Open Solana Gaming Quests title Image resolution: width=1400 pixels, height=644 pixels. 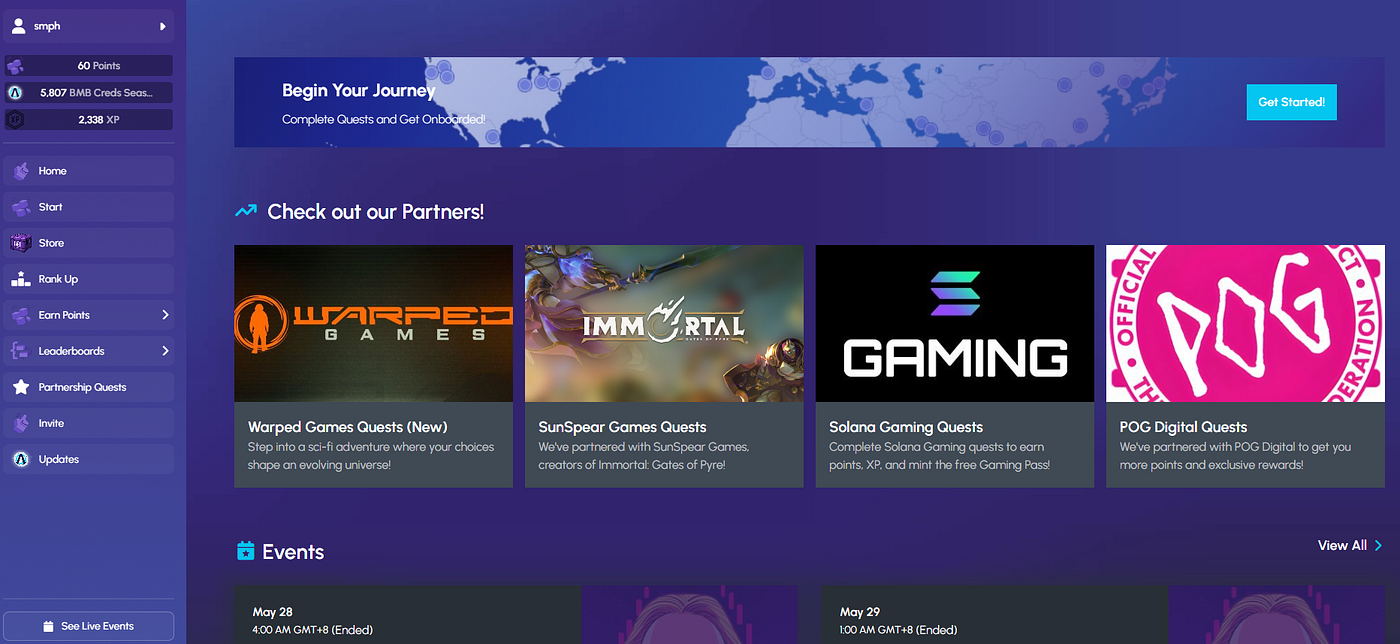906,427
